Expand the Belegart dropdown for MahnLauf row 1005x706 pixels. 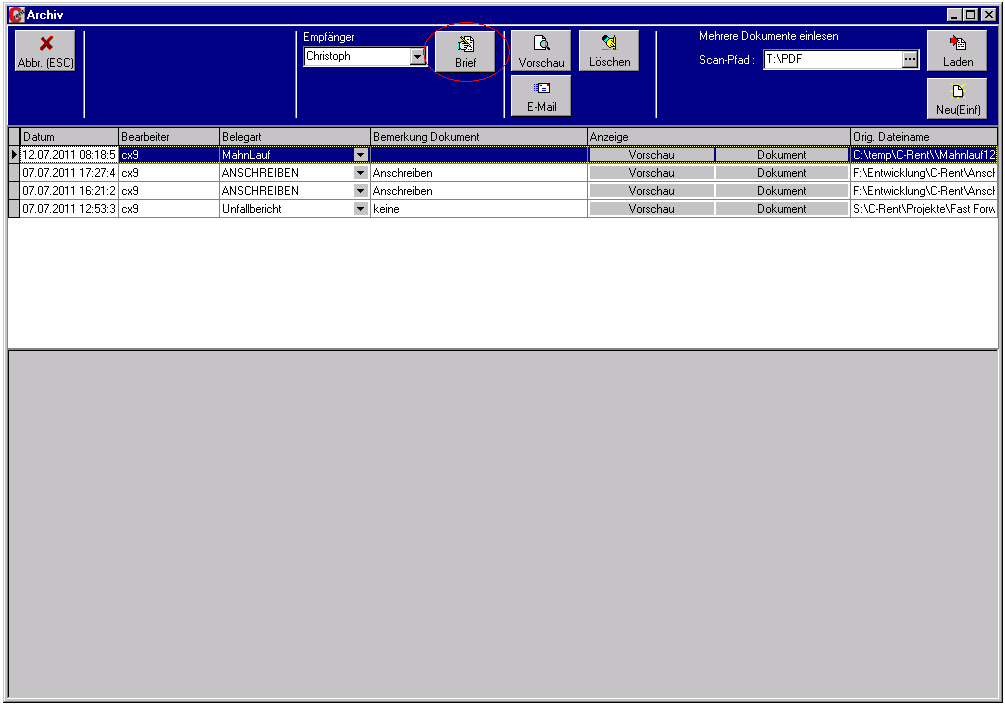pyautogui.click(x=360, y=154)
